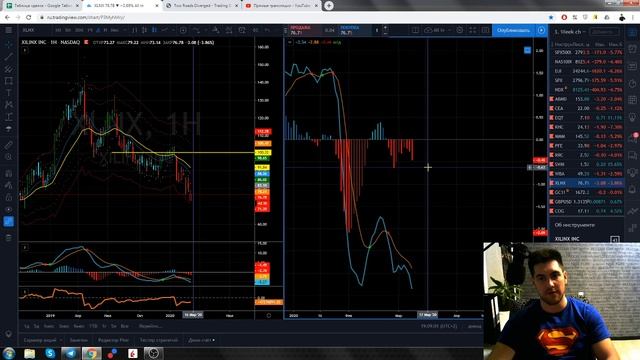Click the snapshot camera icon in top toolbar
This screenshot has height=360, width=640.
click(x=485, y=30)
